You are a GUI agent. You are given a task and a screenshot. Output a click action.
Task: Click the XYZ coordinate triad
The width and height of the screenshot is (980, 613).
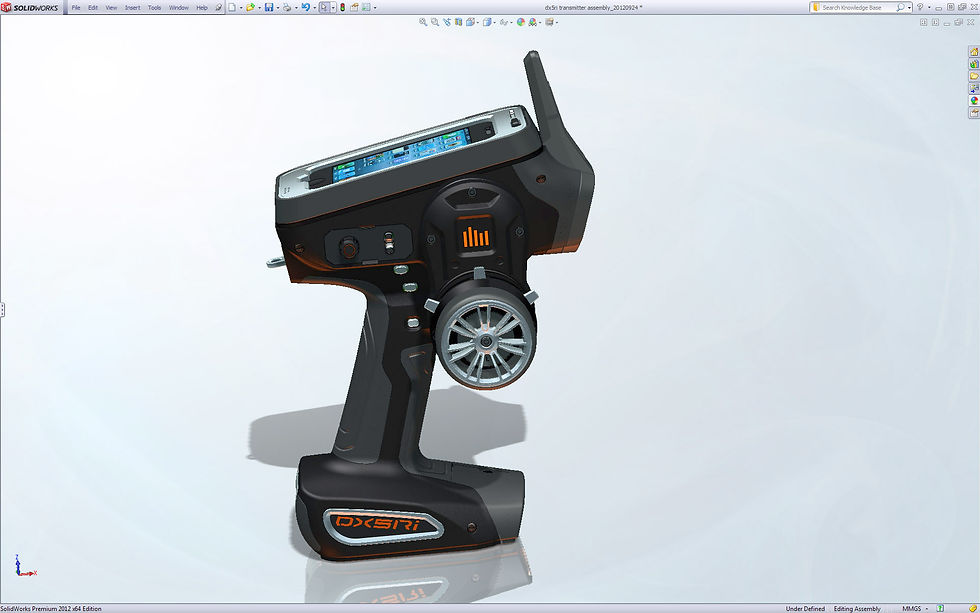(x=25, y=566)
